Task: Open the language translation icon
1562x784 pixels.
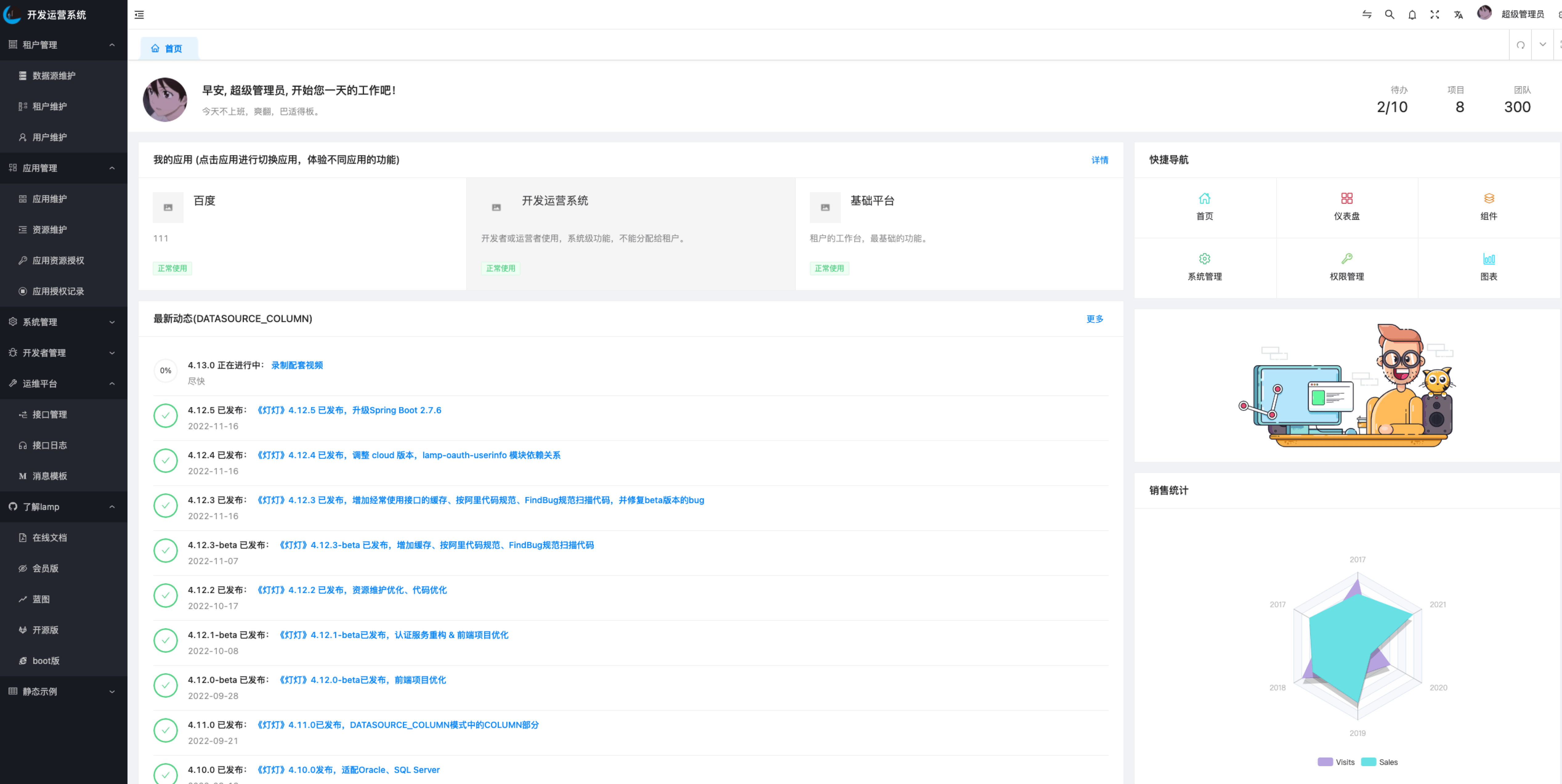Action: (1458, 14)
